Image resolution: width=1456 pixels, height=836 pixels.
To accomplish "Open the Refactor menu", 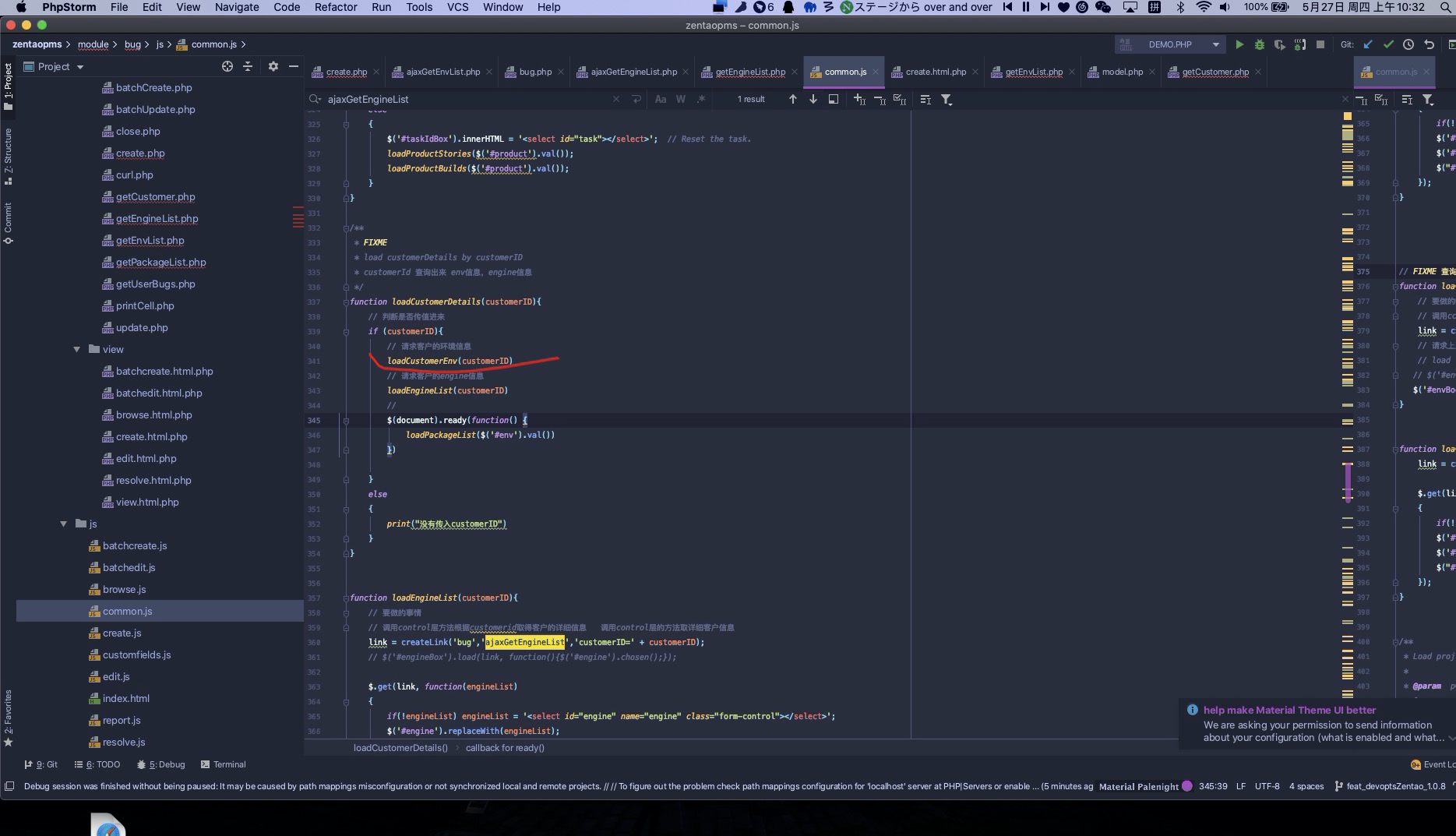I will tap(336, 7).
